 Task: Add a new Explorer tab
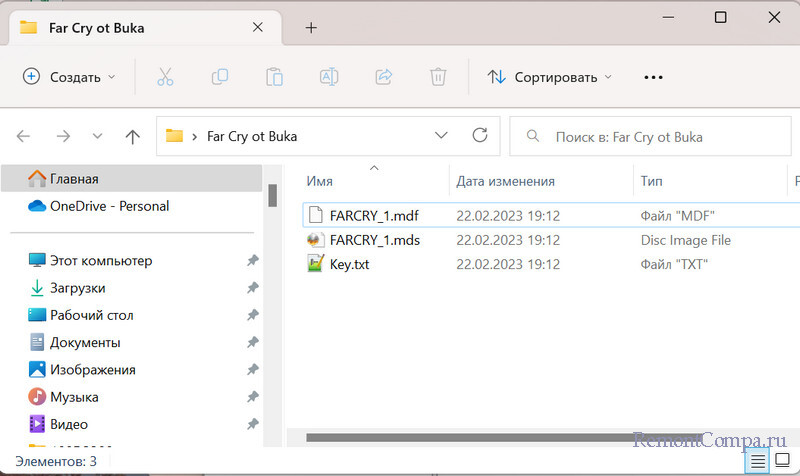tap(311, 28)
